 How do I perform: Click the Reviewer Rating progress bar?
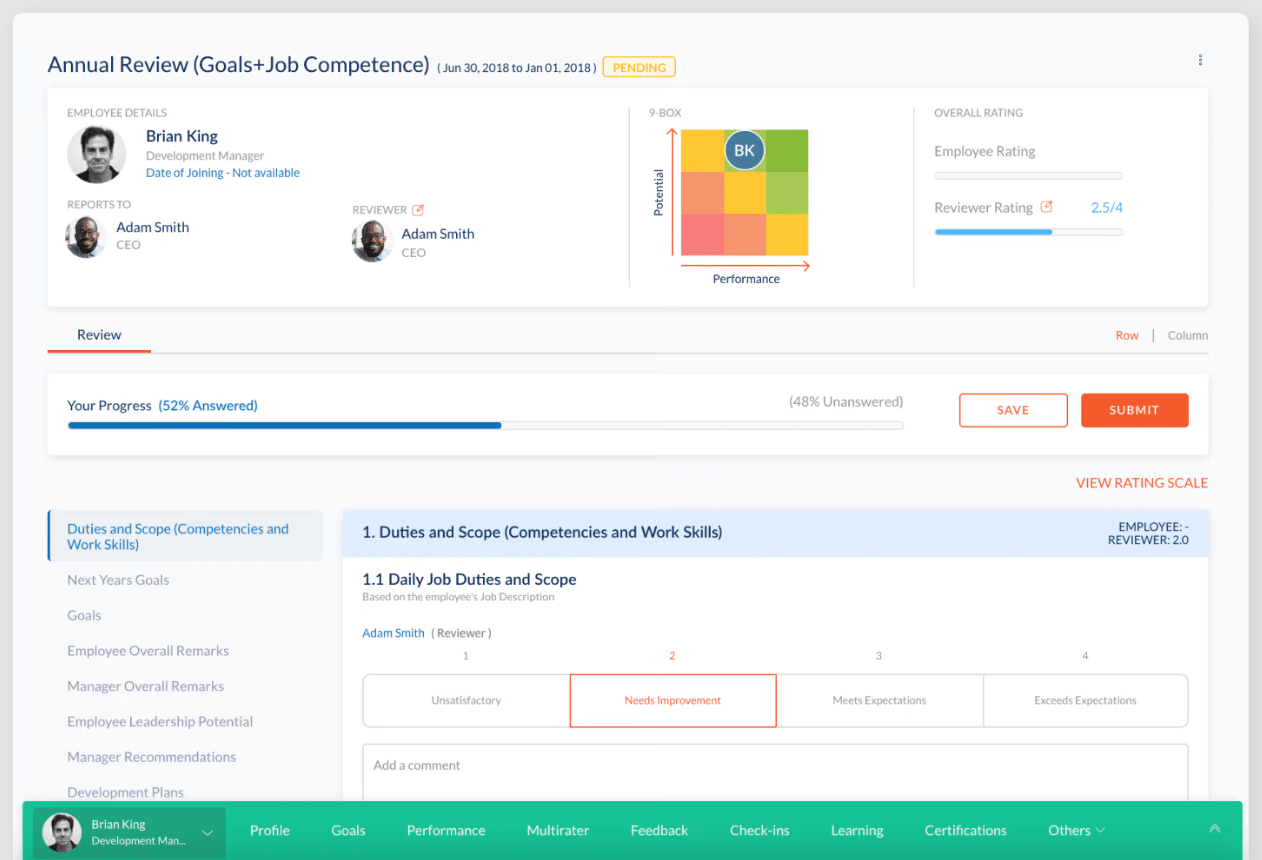1028,231
